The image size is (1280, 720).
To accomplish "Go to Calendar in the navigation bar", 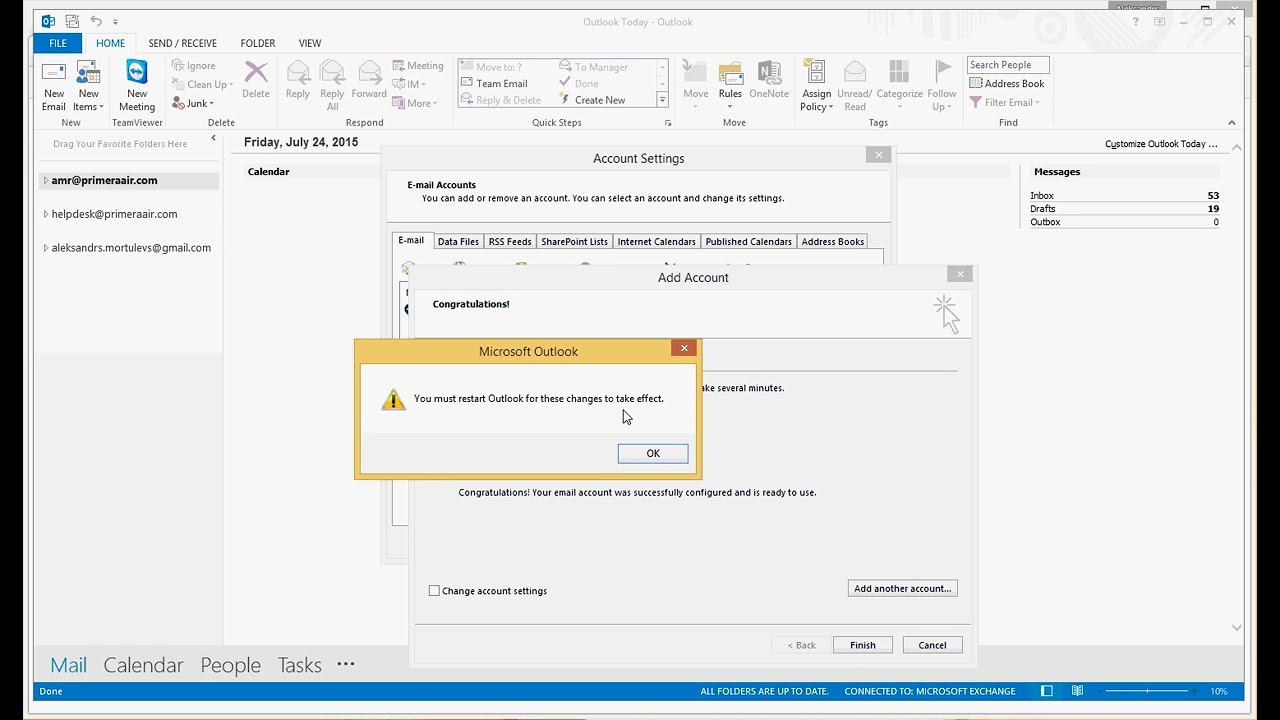I will [143, 665].
